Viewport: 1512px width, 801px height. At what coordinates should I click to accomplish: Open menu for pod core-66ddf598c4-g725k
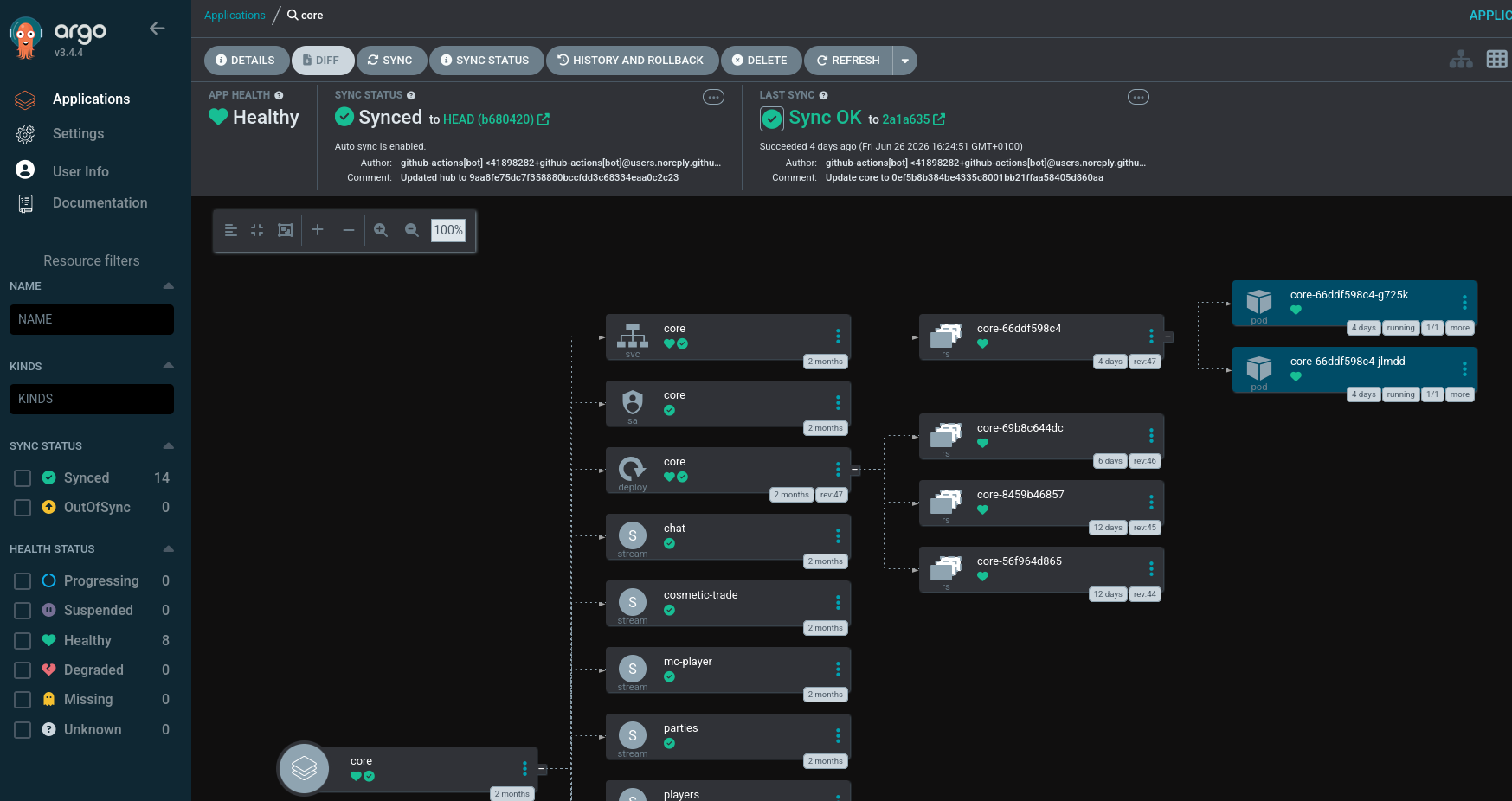1464,303
